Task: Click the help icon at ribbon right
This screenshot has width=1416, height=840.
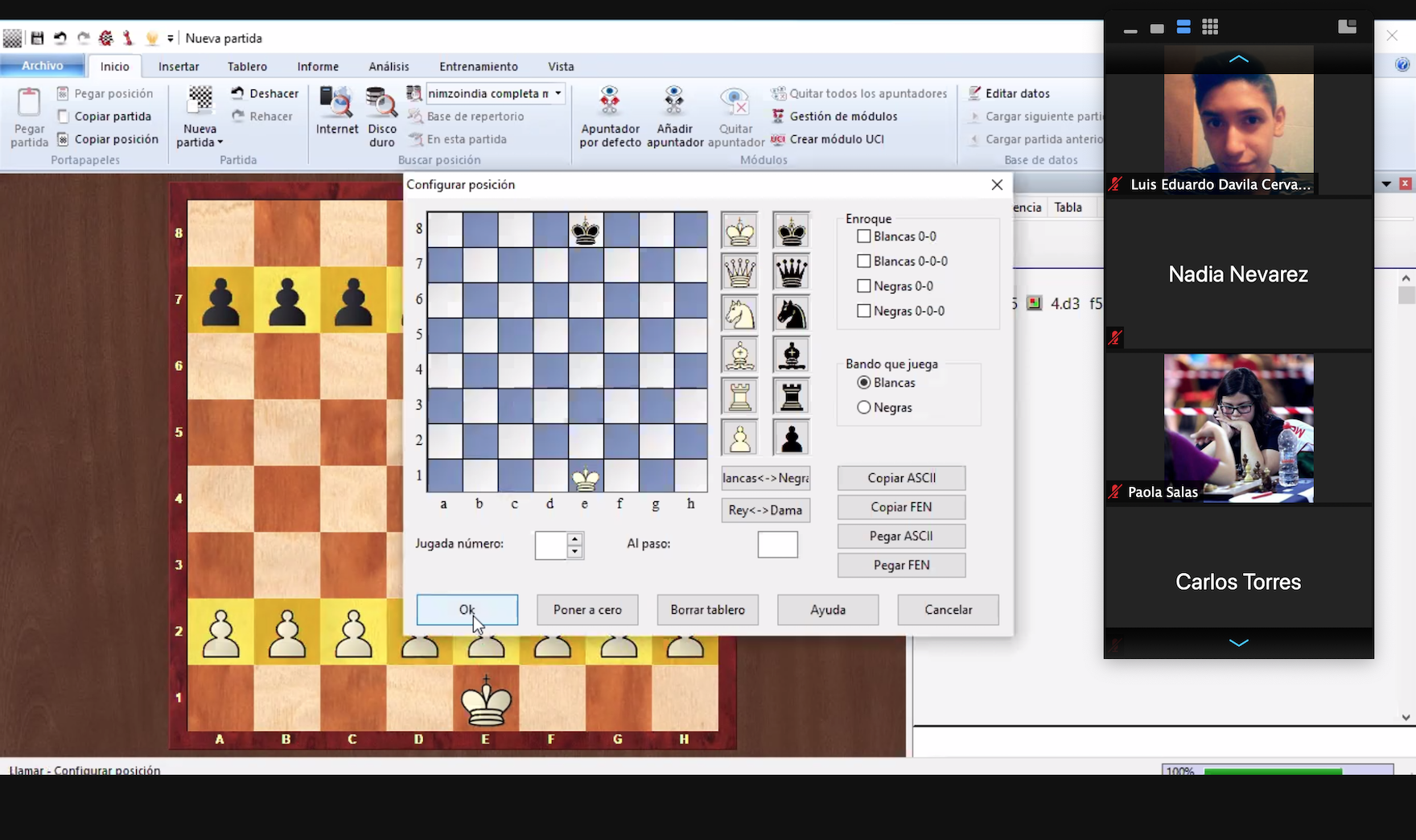Action: [x=1402, y=64]
